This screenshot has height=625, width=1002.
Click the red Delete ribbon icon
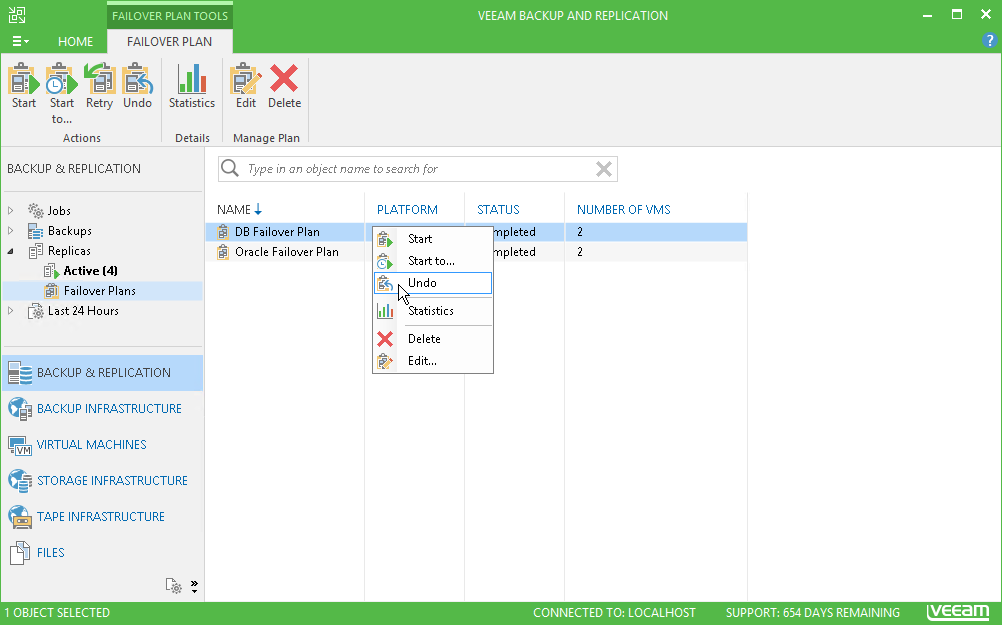click(x=284, y=86)
